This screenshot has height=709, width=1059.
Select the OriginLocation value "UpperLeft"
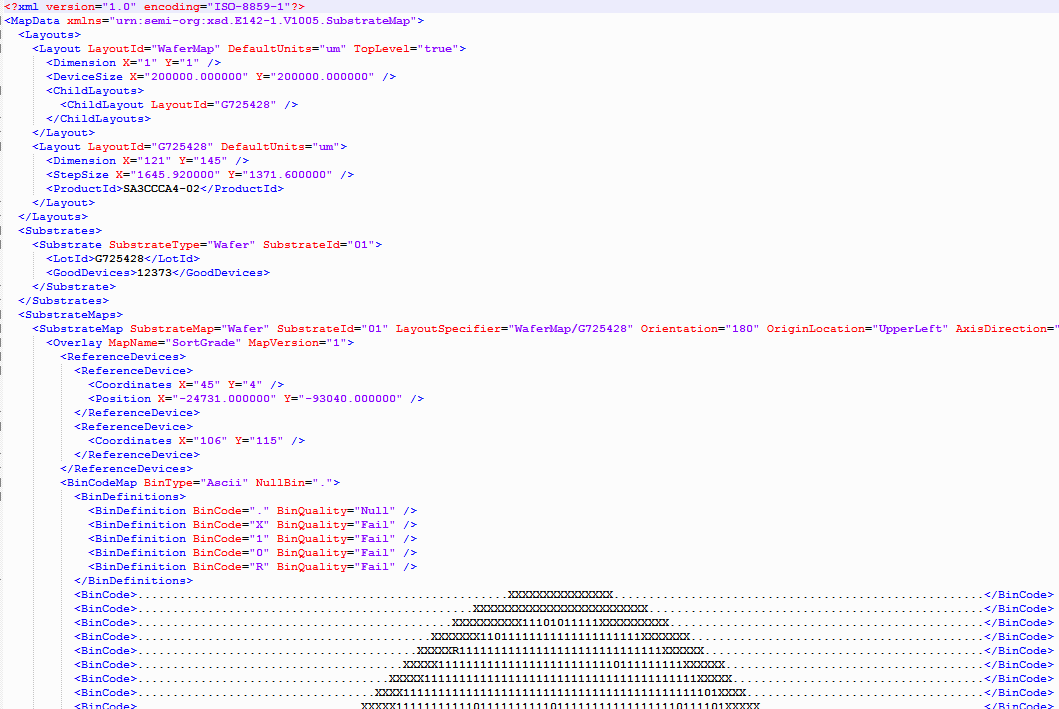tap(910, 329)
